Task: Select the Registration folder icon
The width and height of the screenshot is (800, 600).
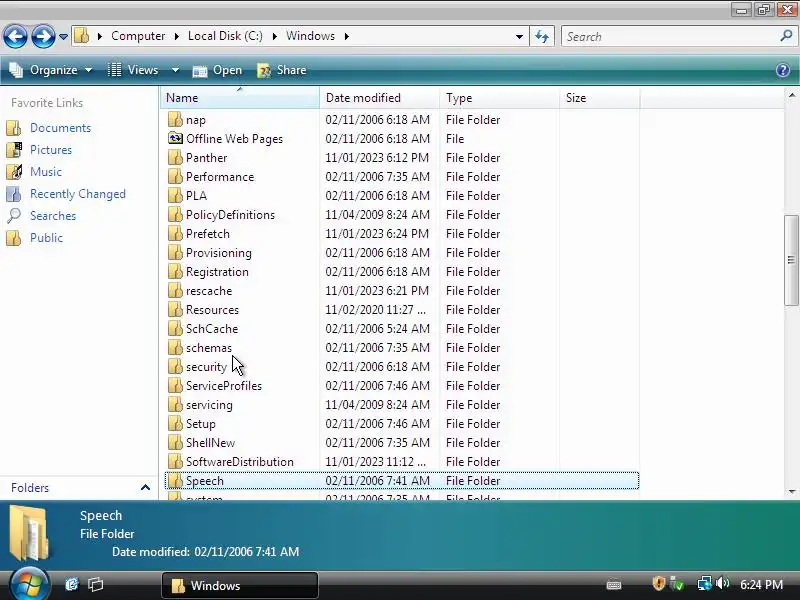Action: (x=175, y=271)
